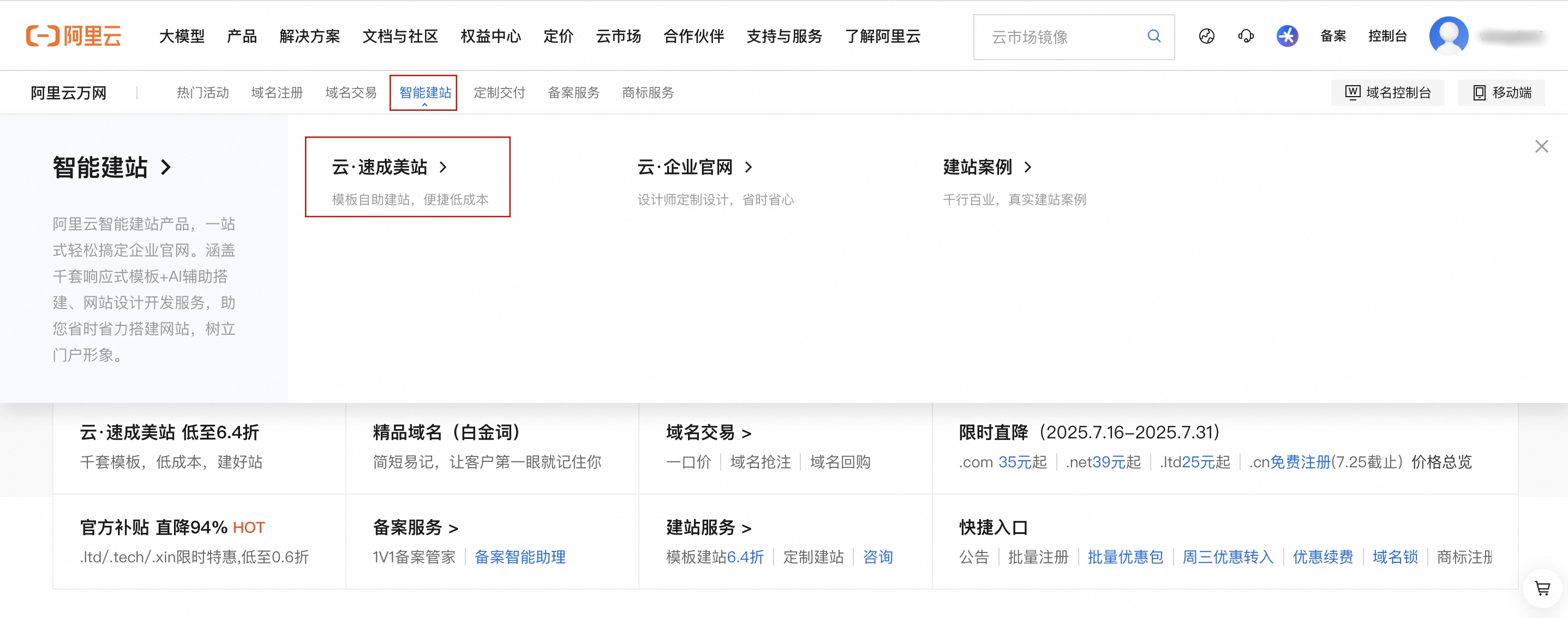
Task: Click the 备案智能助理 link
Action: point(520,557)
